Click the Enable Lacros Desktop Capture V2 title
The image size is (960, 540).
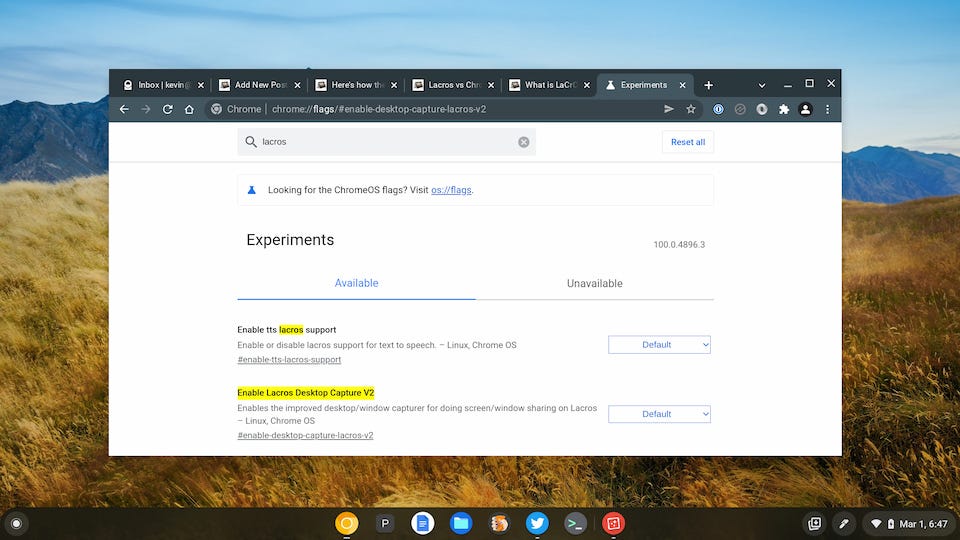pyautogui.click(x=306, y=393)
